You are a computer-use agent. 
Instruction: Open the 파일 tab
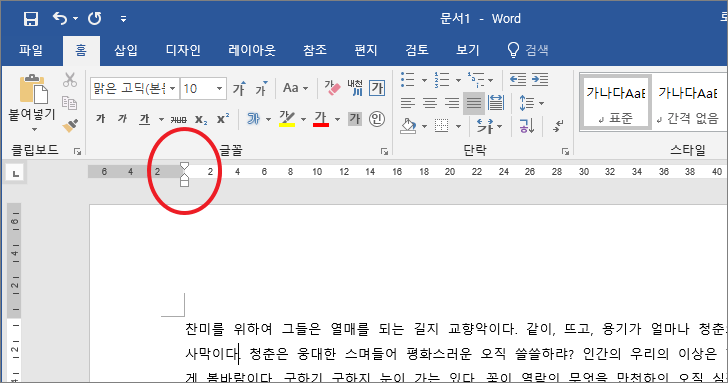click(31, 50)
